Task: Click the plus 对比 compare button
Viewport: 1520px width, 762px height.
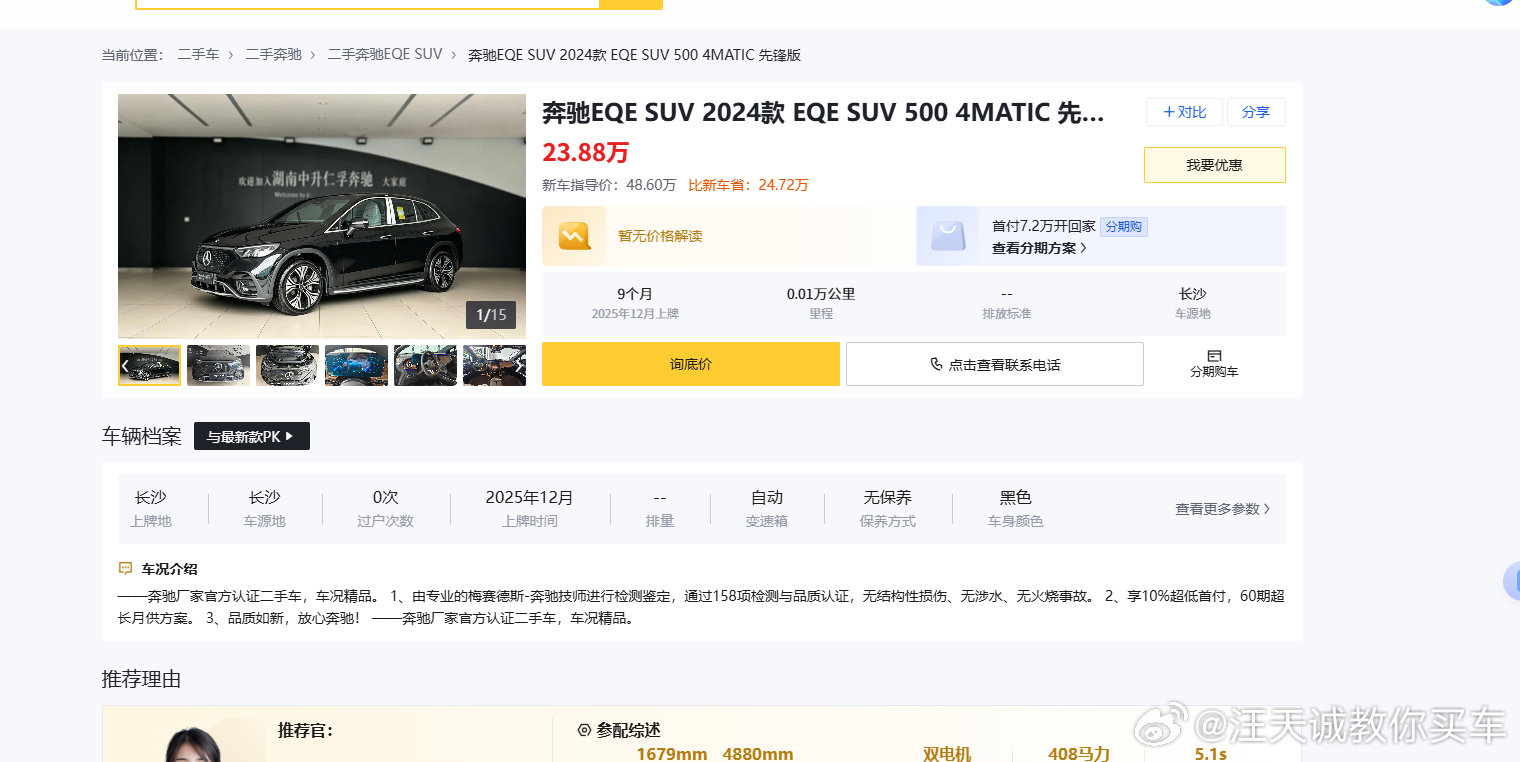Action: 1184,112
